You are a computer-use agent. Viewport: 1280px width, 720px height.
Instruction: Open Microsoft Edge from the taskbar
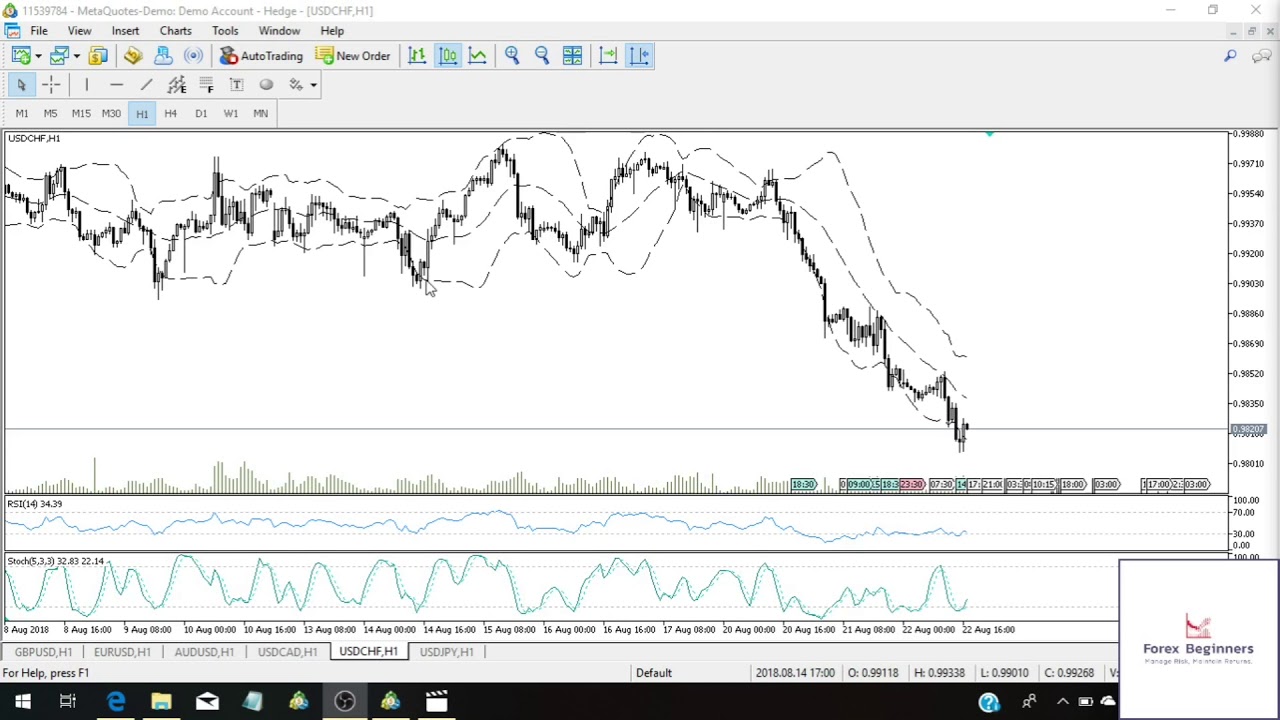116,702
